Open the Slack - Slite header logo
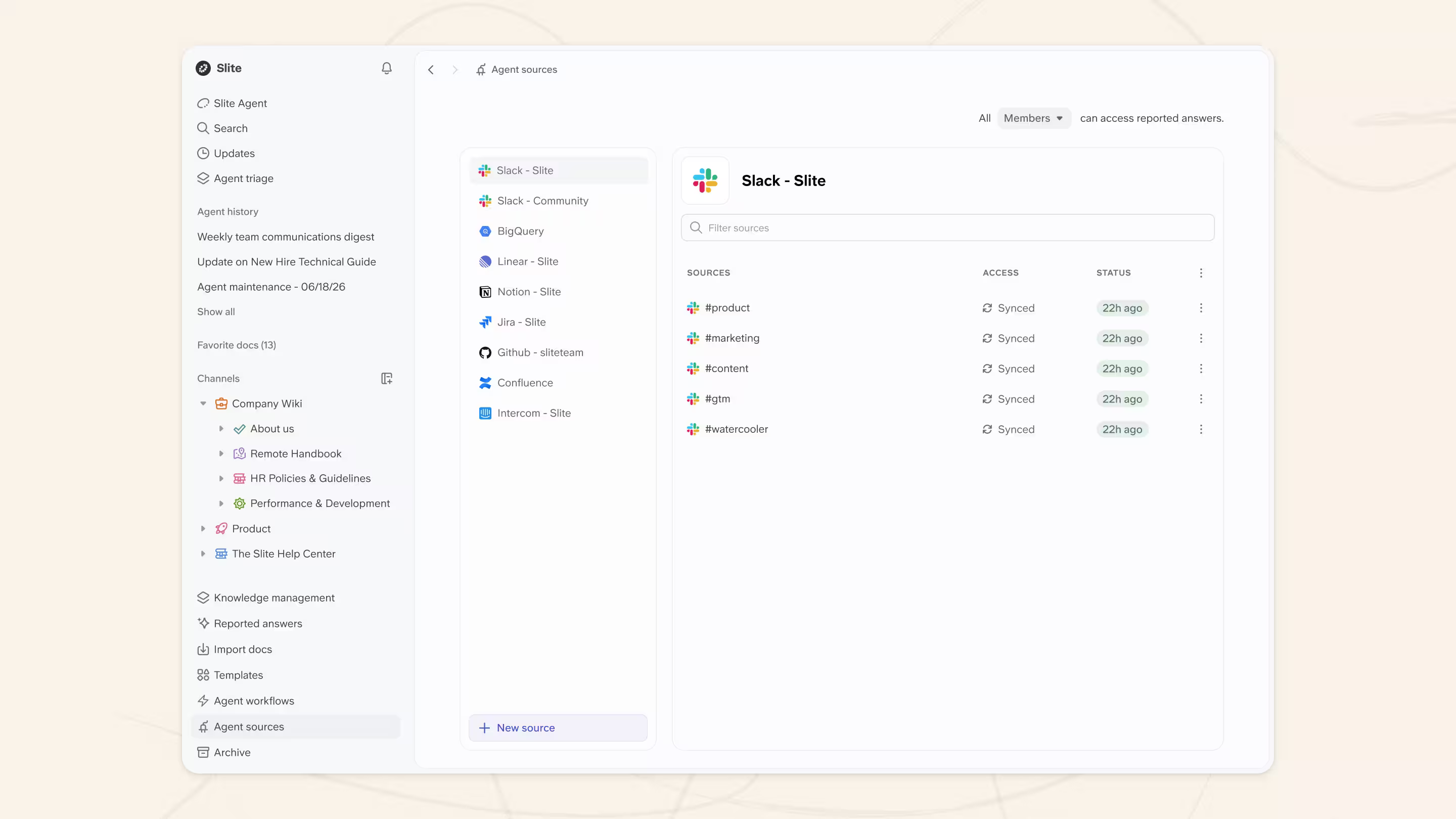The height and width of the screenshot is (819, 1456). [705, 181]
